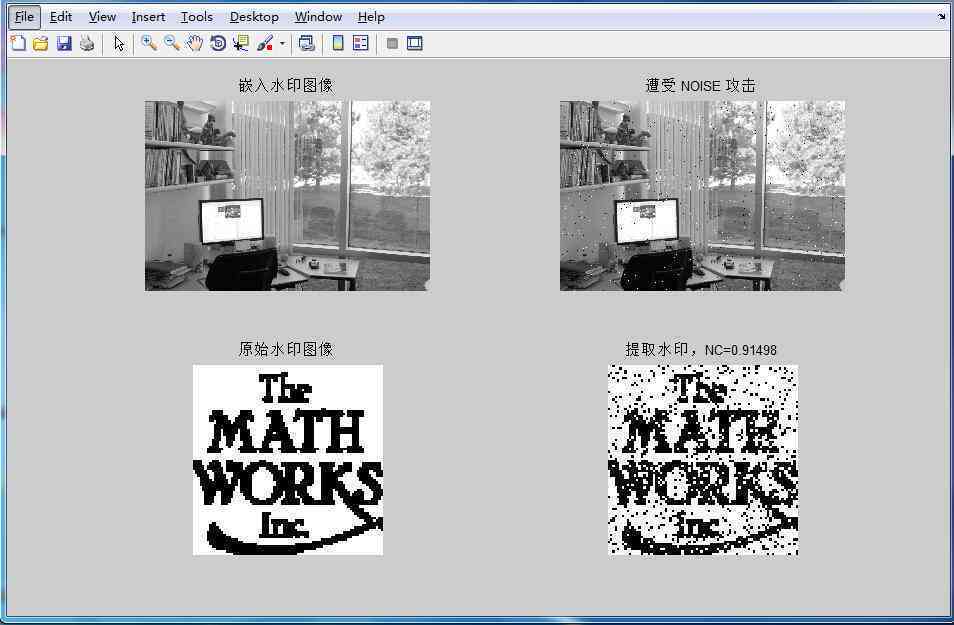Insert a legend using toolbar icon

point(361,43)
